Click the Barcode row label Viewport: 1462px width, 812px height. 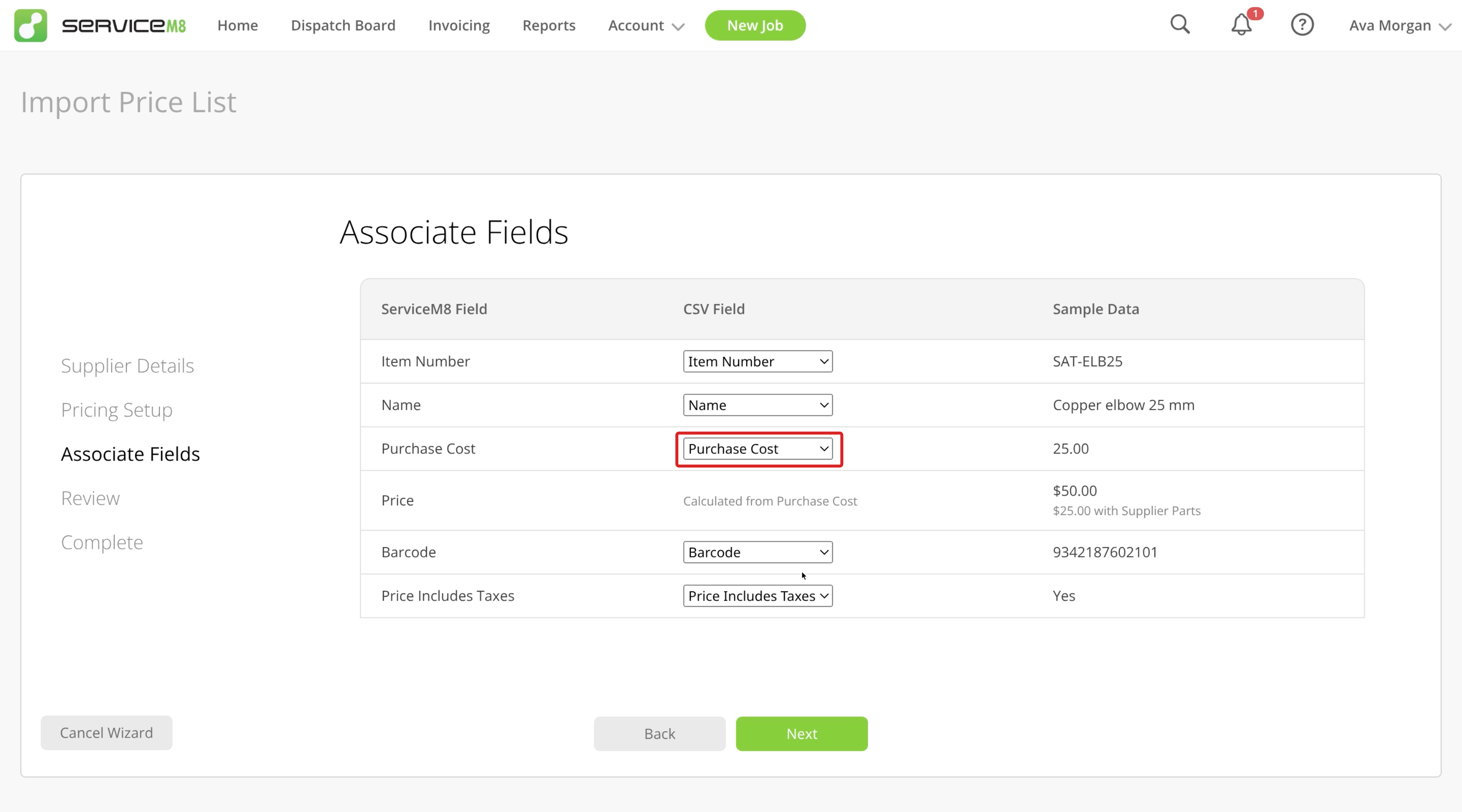tap(408, 552)
